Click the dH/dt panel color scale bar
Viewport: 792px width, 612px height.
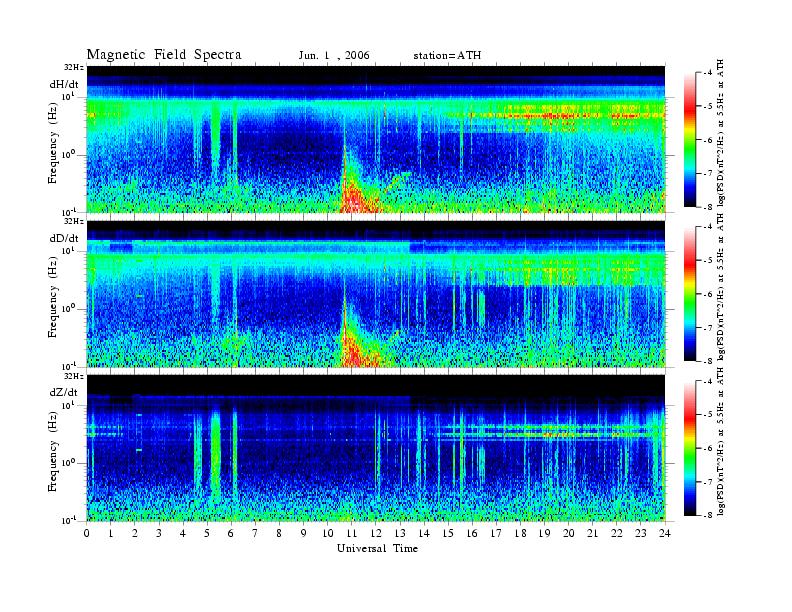(x=690, y=140)
